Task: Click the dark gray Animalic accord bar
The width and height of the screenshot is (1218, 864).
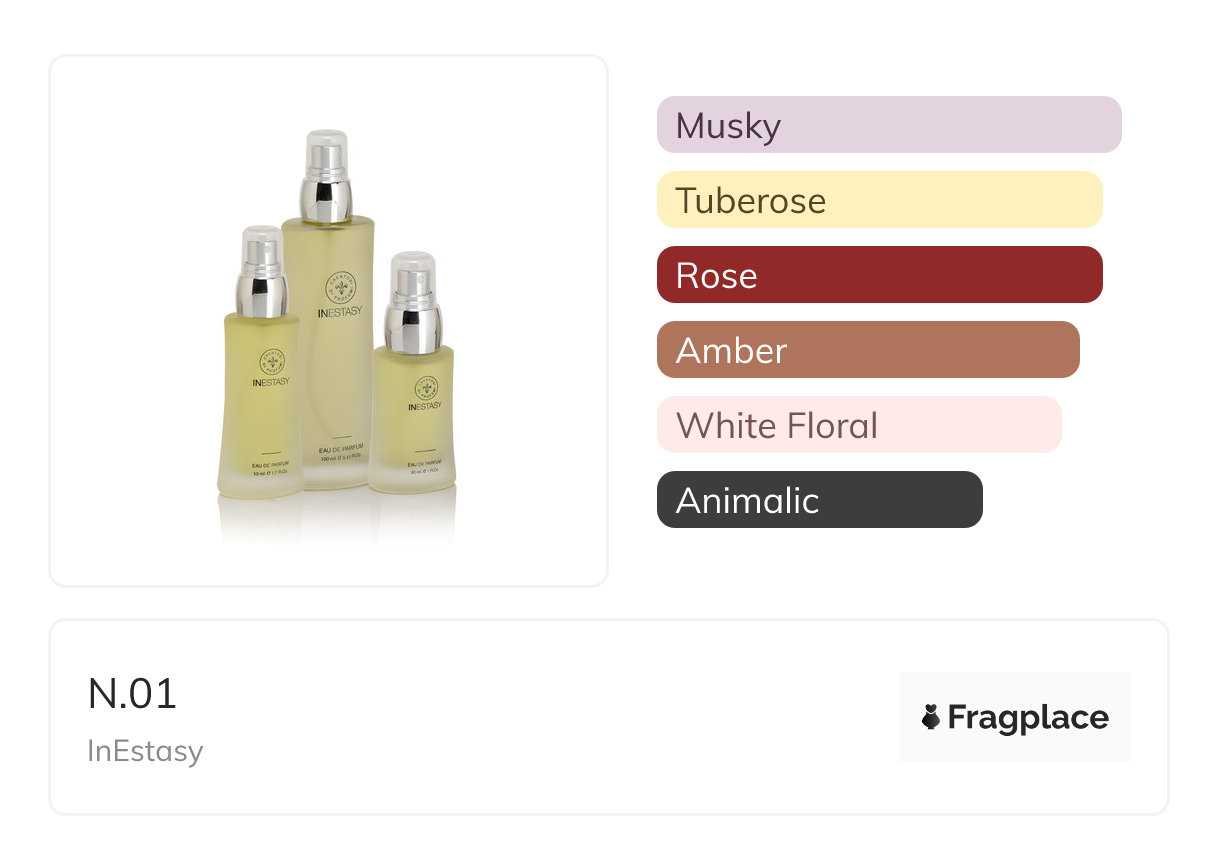Action: [x=819, y=500]
